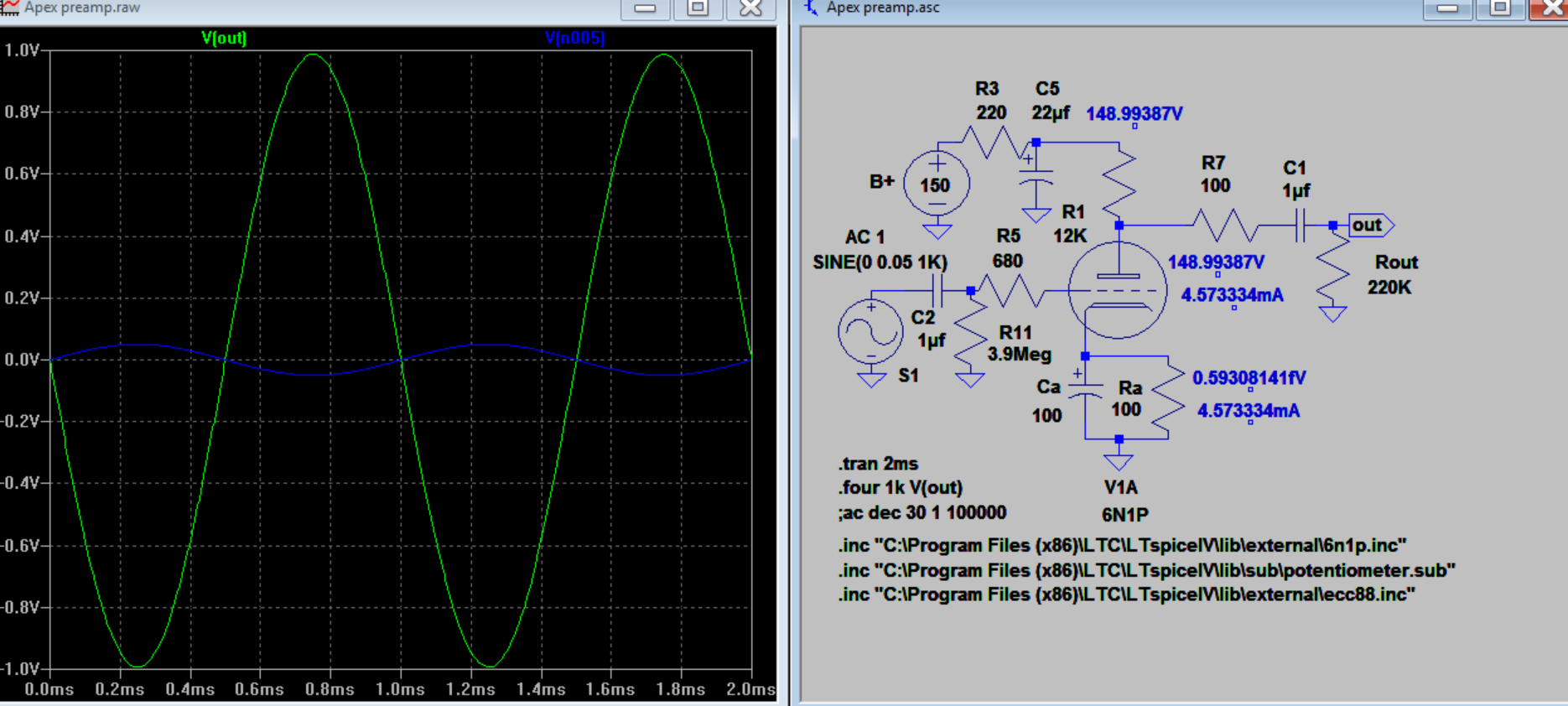Click the ecc88.inc include directive
1568x706 pixels.
click(x=1126, y=594)
